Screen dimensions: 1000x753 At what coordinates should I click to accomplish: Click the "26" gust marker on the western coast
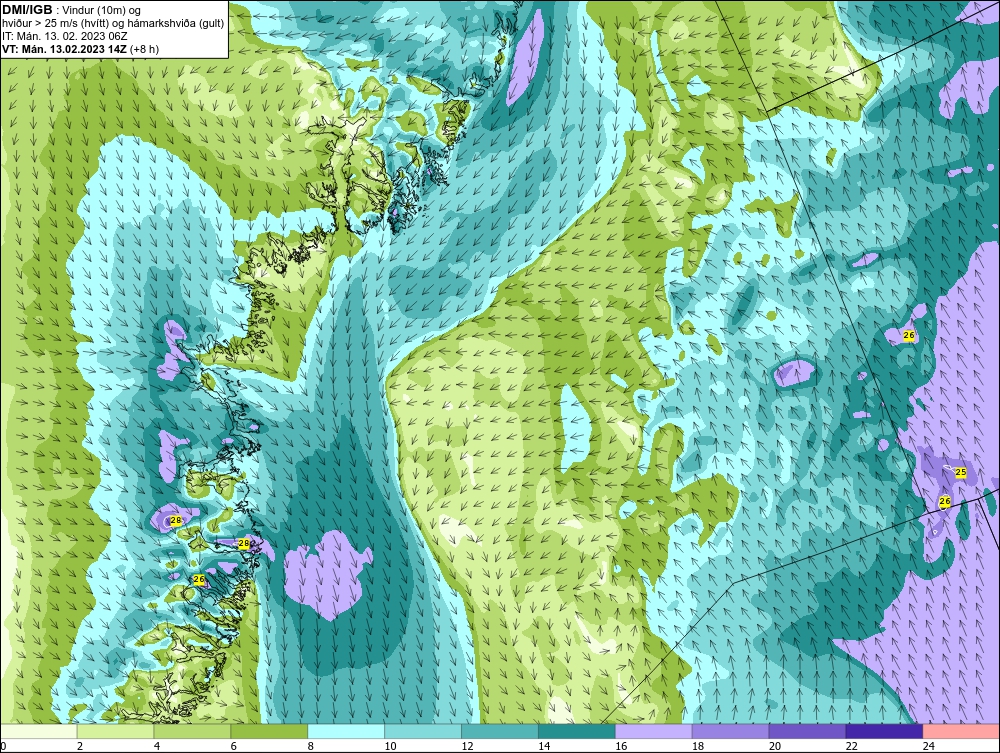tap(199, 579)
